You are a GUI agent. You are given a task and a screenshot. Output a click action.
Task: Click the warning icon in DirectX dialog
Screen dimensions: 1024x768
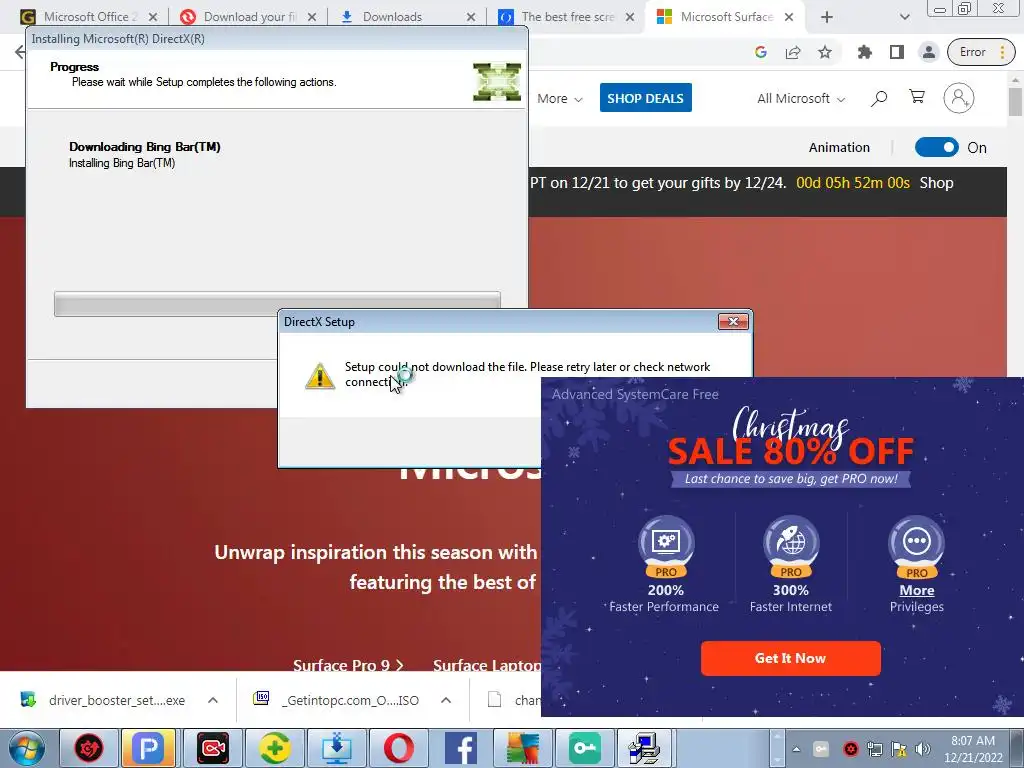tap(320, 376)
